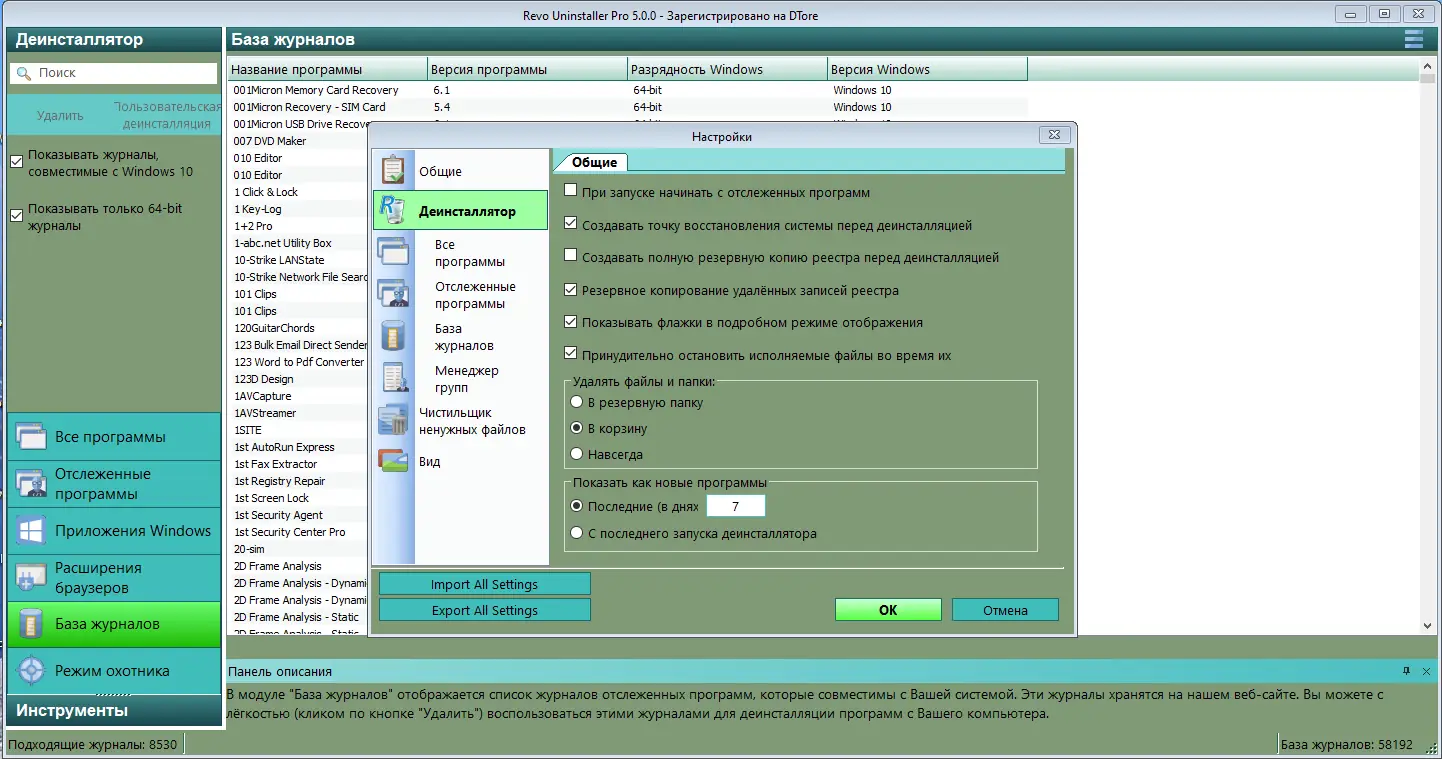Open Отслеженные программы in the left sidebar
This screenshot has width=1442, height=759.
coord(114,484)
